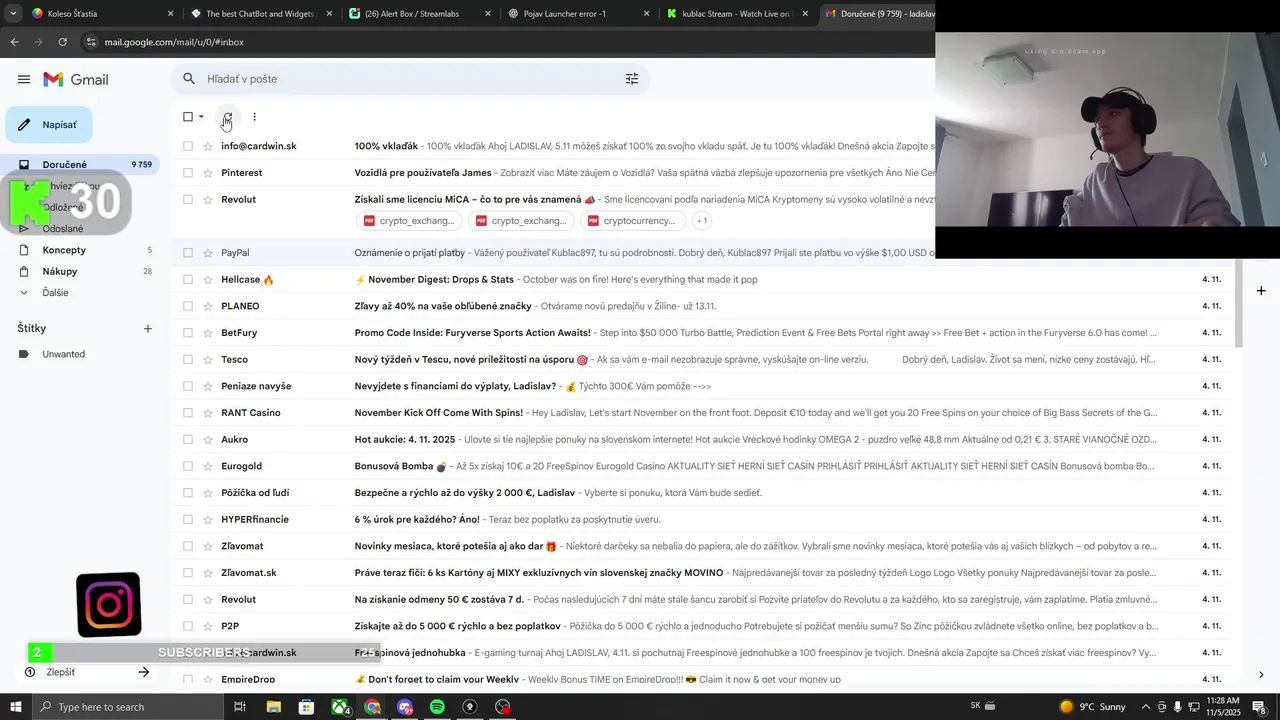This screenshot has width=1280, height=720.
Task: Open the Windows Start menu
Action: pos(15,707)
